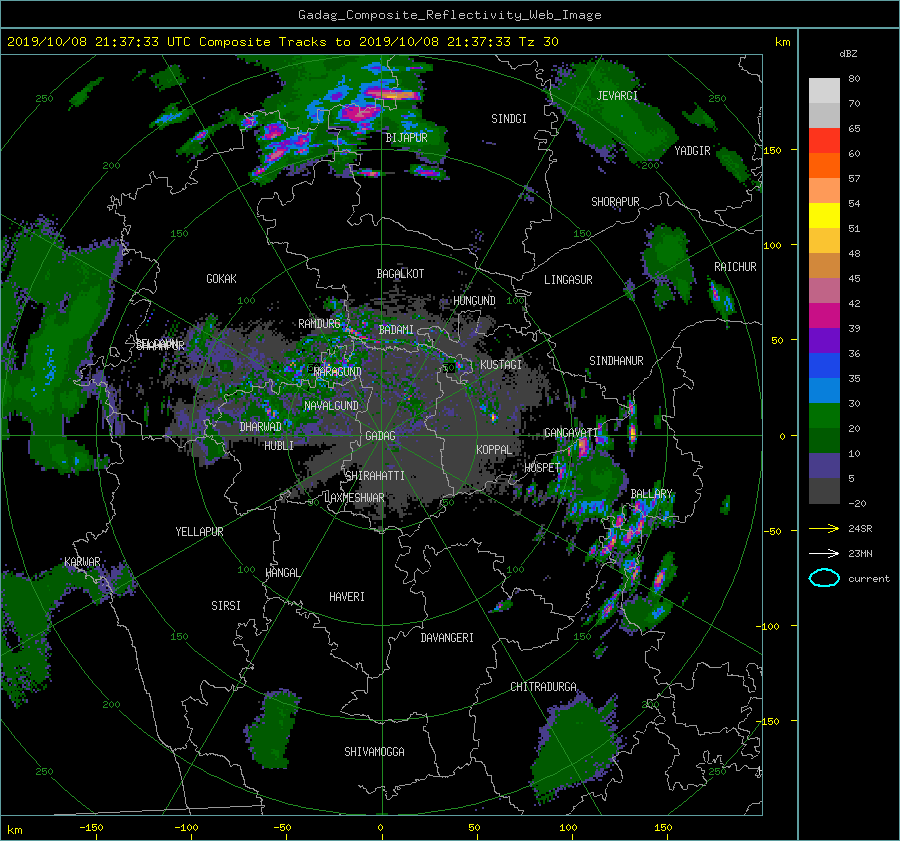
Task: Click the HUBLI city label
Action: click(279, 446)
